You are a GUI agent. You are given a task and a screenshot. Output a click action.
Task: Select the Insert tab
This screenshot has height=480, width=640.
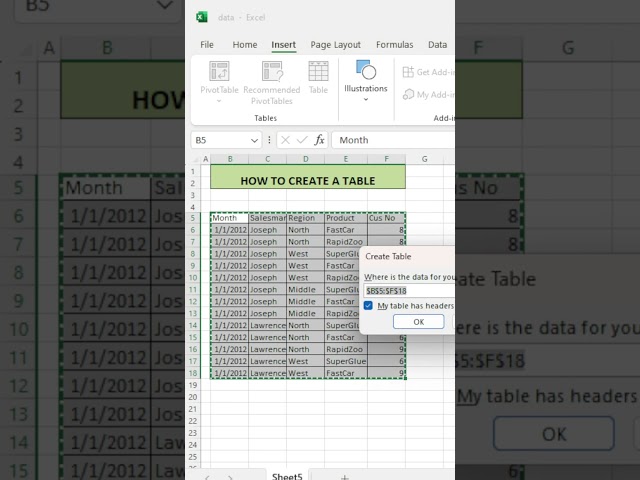pos(284,44)
